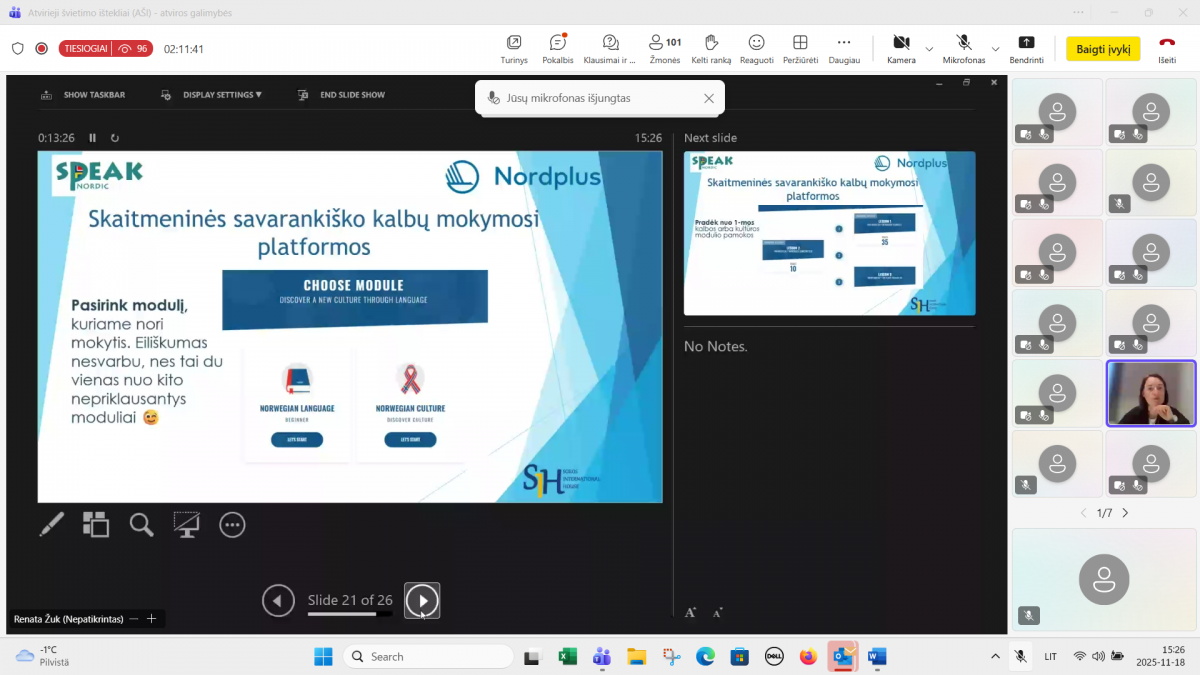The height and width of the screenshot is (675, 1200).
Task: Toggle the Kamera camera on
Action: point(900,48)
